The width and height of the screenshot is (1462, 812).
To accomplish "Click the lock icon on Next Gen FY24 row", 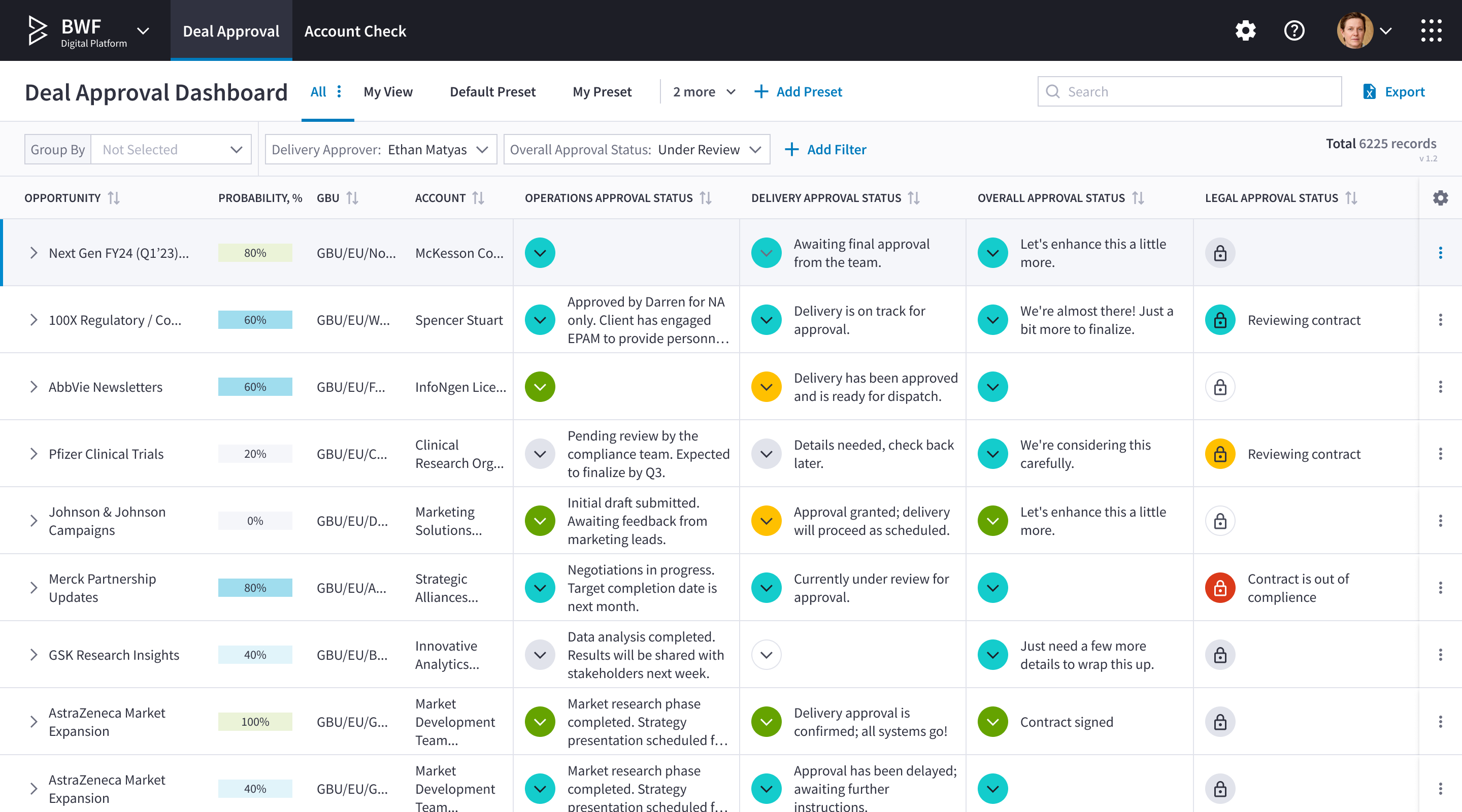I will click(1220, 253).
